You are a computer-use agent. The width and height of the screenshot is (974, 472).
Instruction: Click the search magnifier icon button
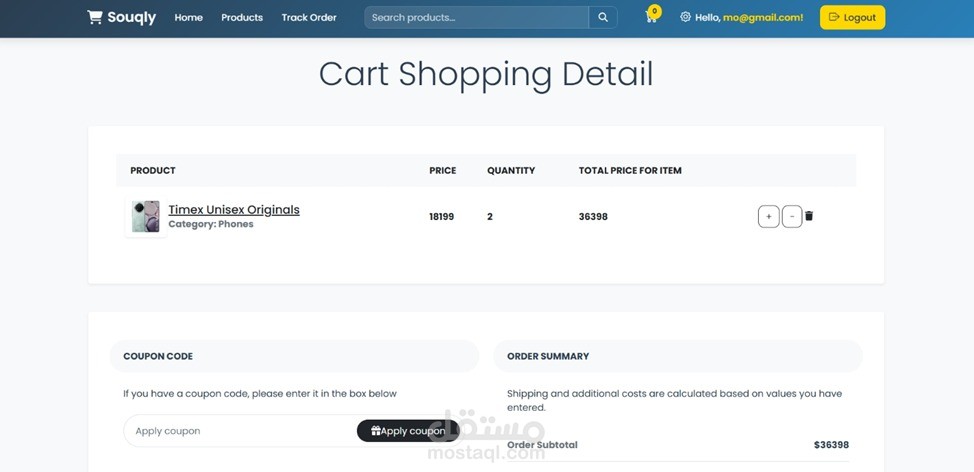[603, 17]
